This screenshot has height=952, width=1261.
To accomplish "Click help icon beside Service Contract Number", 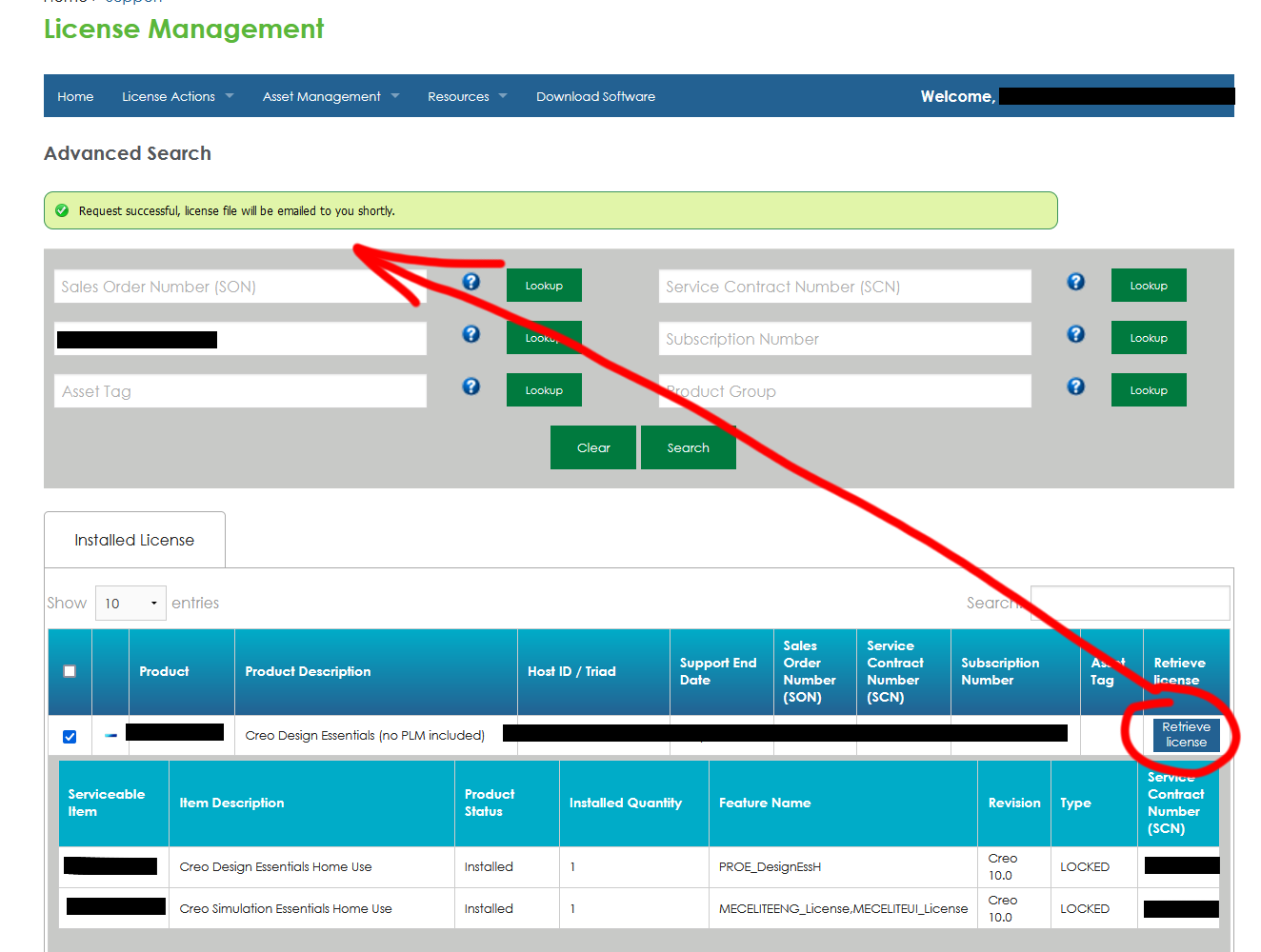I will click(x=1075, y=282).
